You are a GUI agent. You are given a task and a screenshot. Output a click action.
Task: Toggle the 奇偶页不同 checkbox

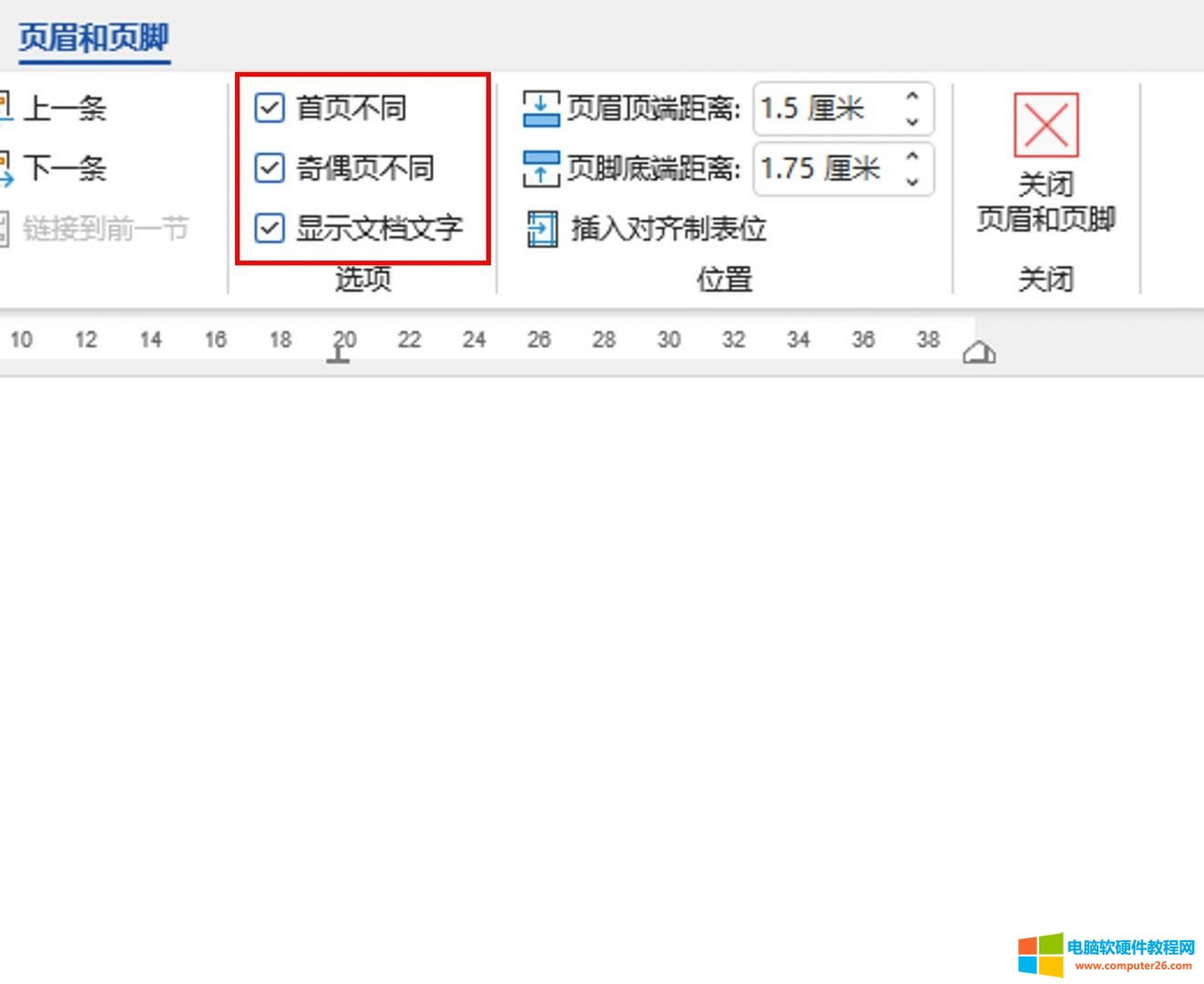click(270, 169)
